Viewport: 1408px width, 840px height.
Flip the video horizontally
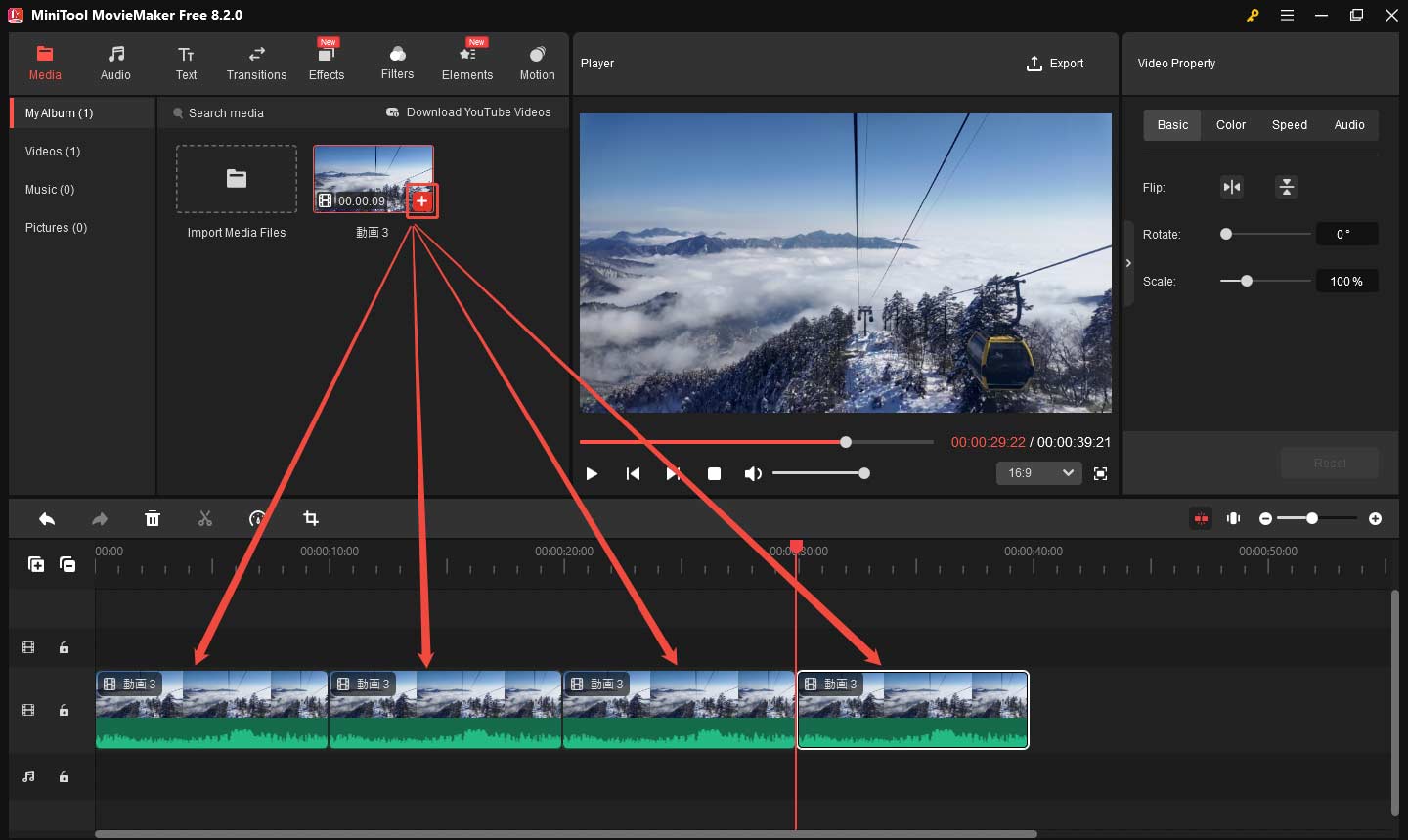[x=1232, y=187]
